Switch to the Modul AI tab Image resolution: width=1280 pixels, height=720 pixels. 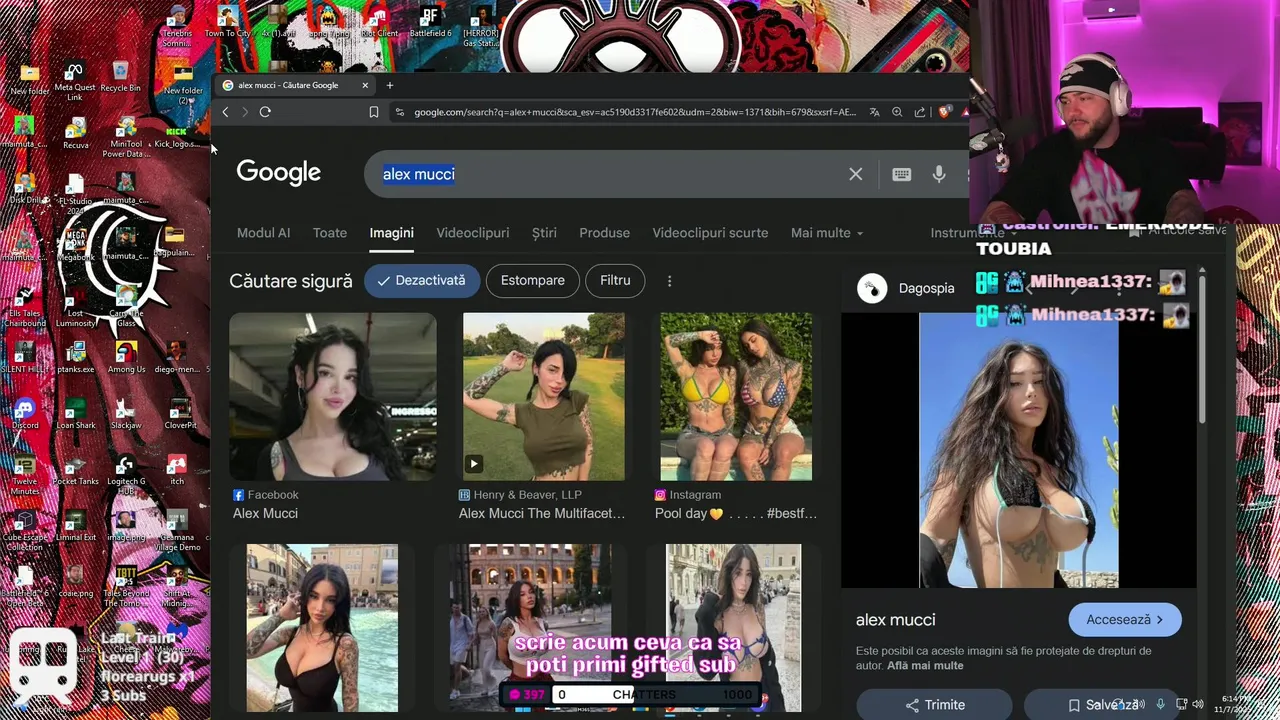(263, 233)
